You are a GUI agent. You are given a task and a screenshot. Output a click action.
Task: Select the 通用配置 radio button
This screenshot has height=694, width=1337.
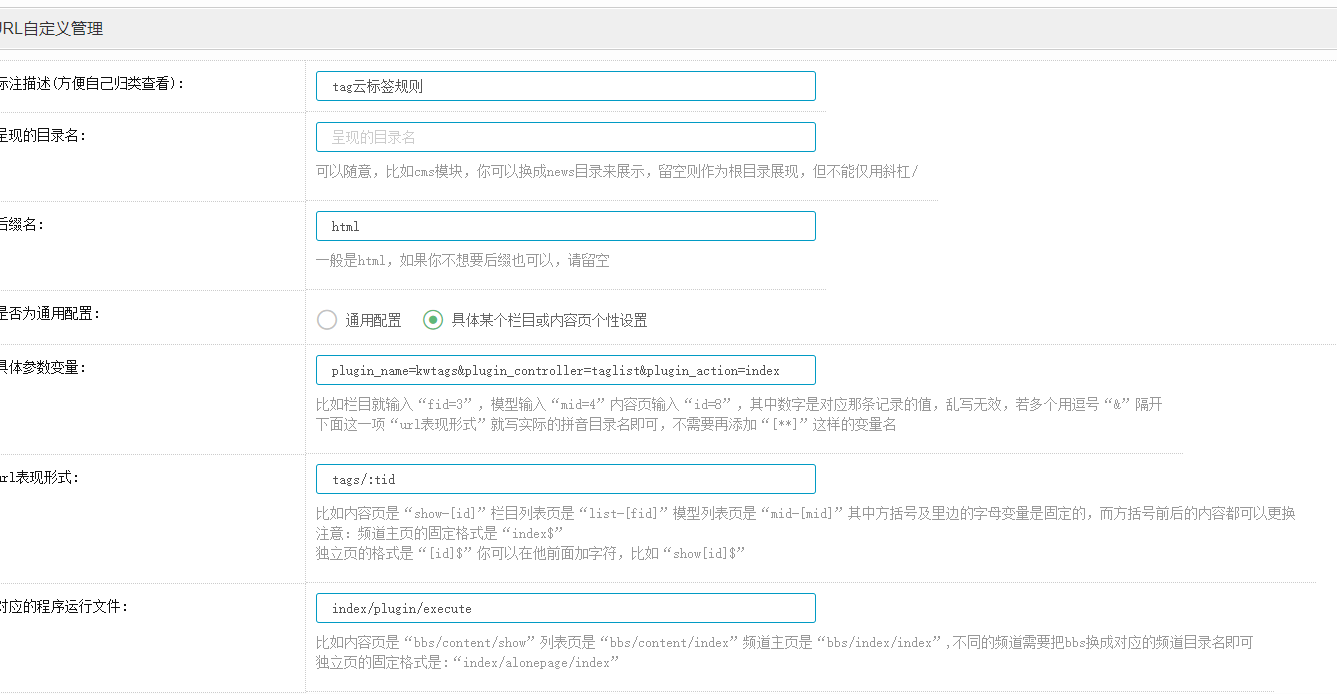327,320
